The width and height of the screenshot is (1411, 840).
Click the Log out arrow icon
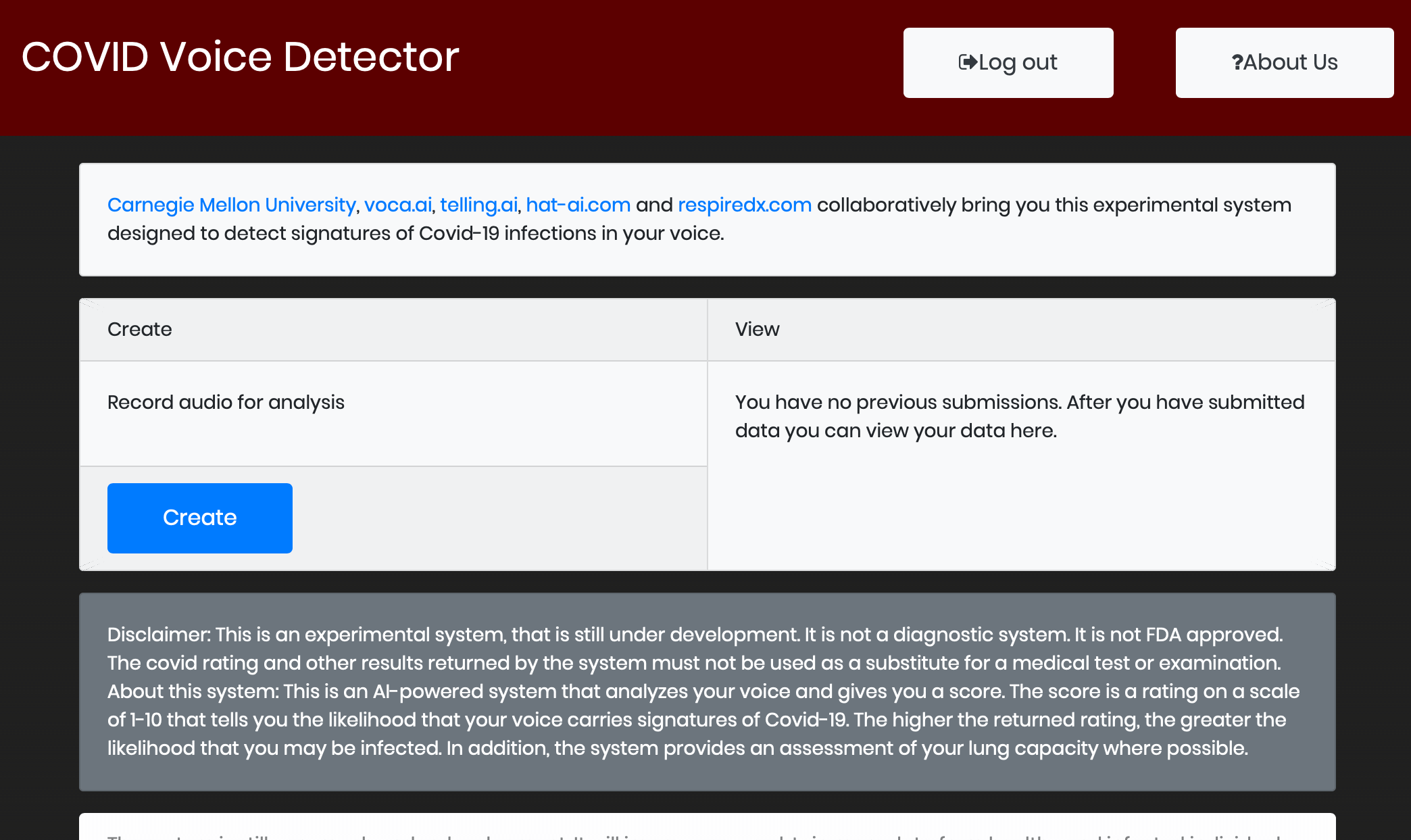[x=968, y=62]
